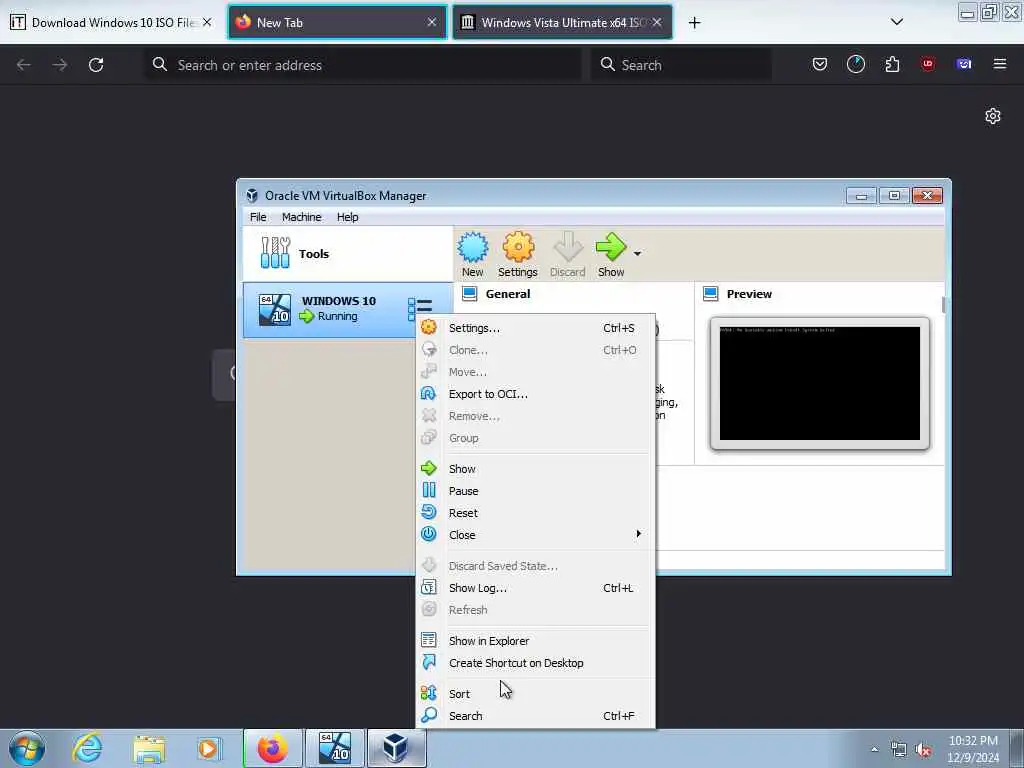This screenshot has height=768, width=1024.
Task: Click Search in the context menu
Action: [x=536, y=716]
